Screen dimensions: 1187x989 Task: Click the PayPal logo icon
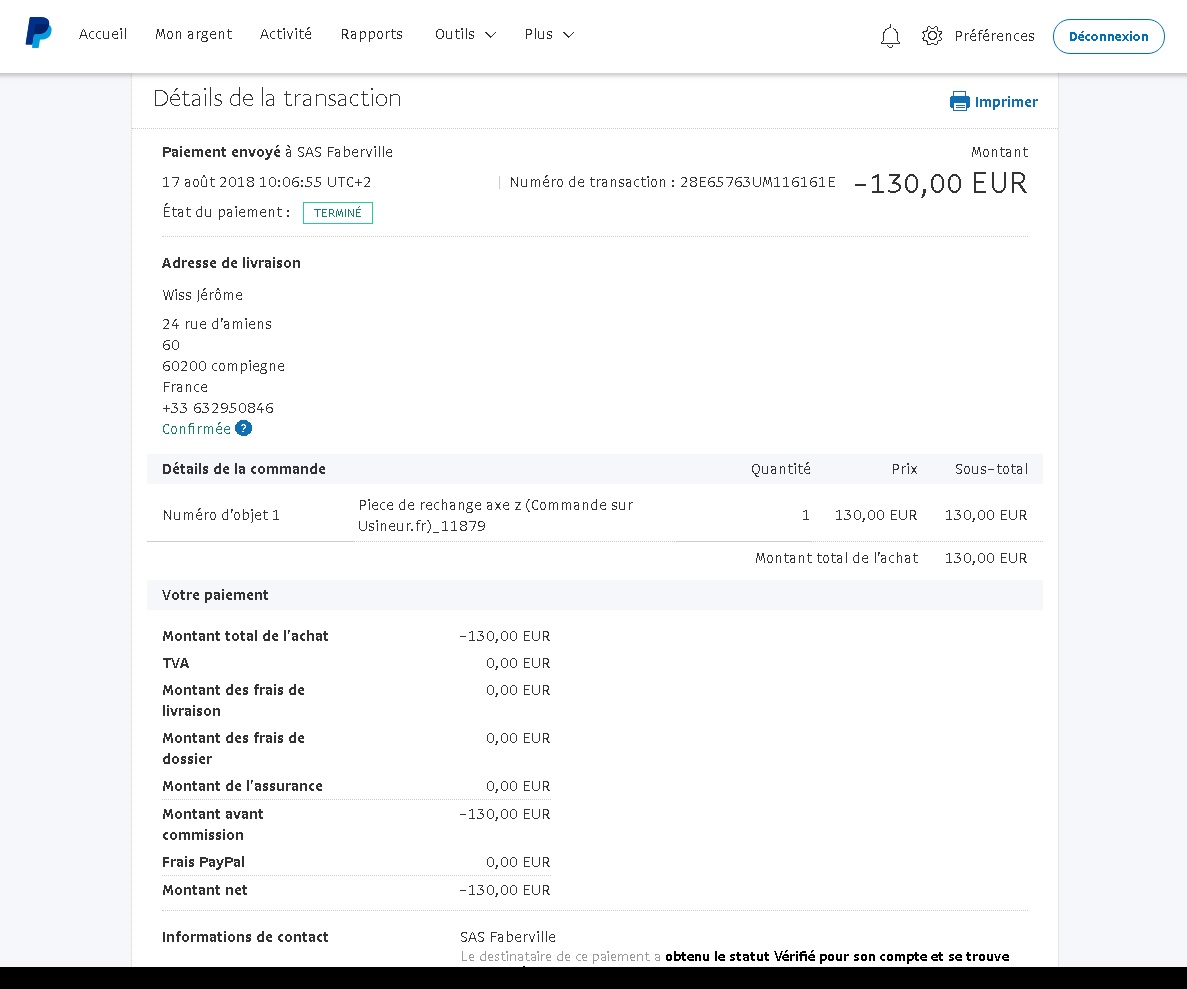click(39, 33)
